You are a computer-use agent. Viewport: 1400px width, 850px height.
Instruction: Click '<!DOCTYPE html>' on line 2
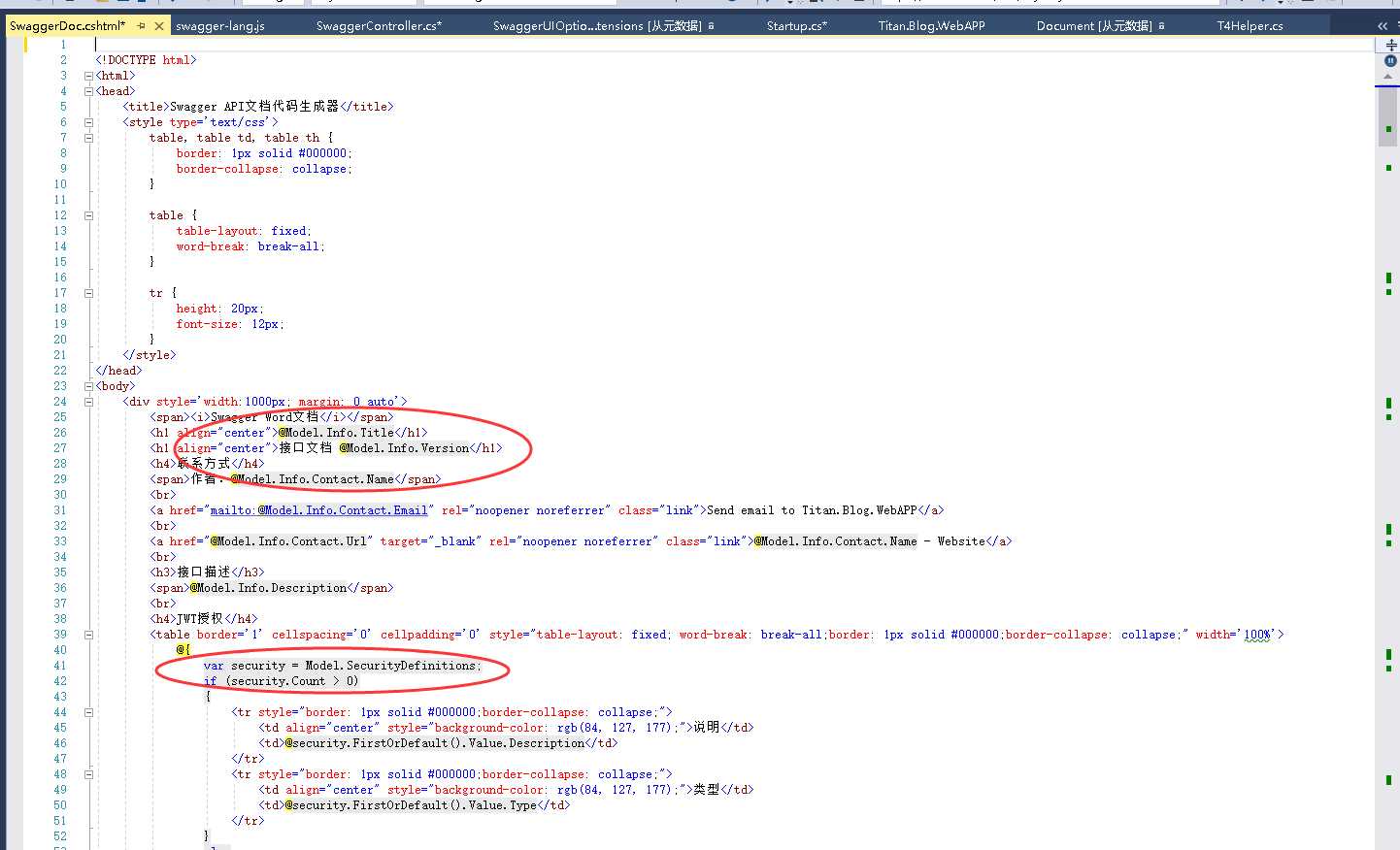point(146,60)
